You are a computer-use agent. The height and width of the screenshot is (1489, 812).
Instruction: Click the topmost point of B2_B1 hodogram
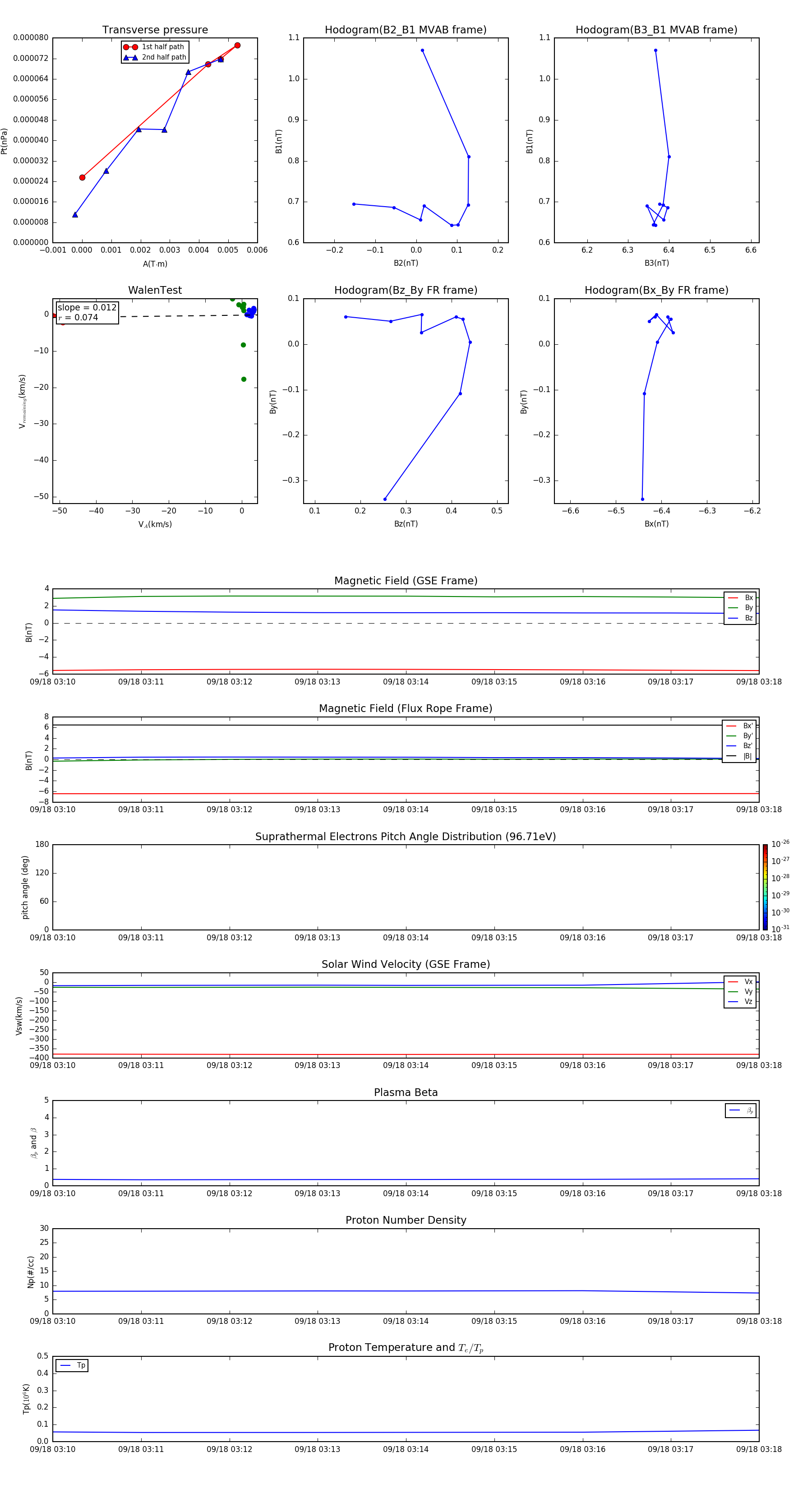423,50
